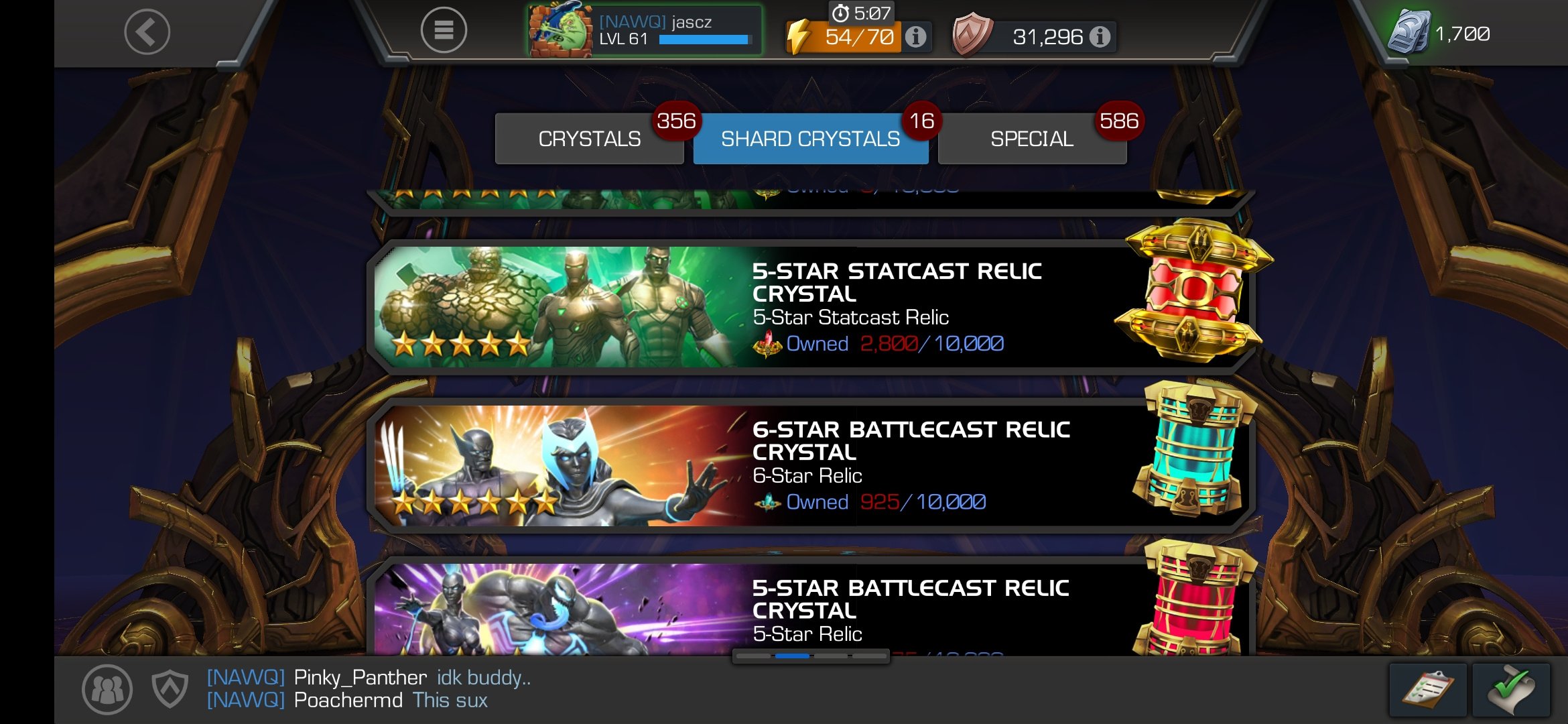Switch to the Crystals tab

pyautogui.click(x=589, y=139)
